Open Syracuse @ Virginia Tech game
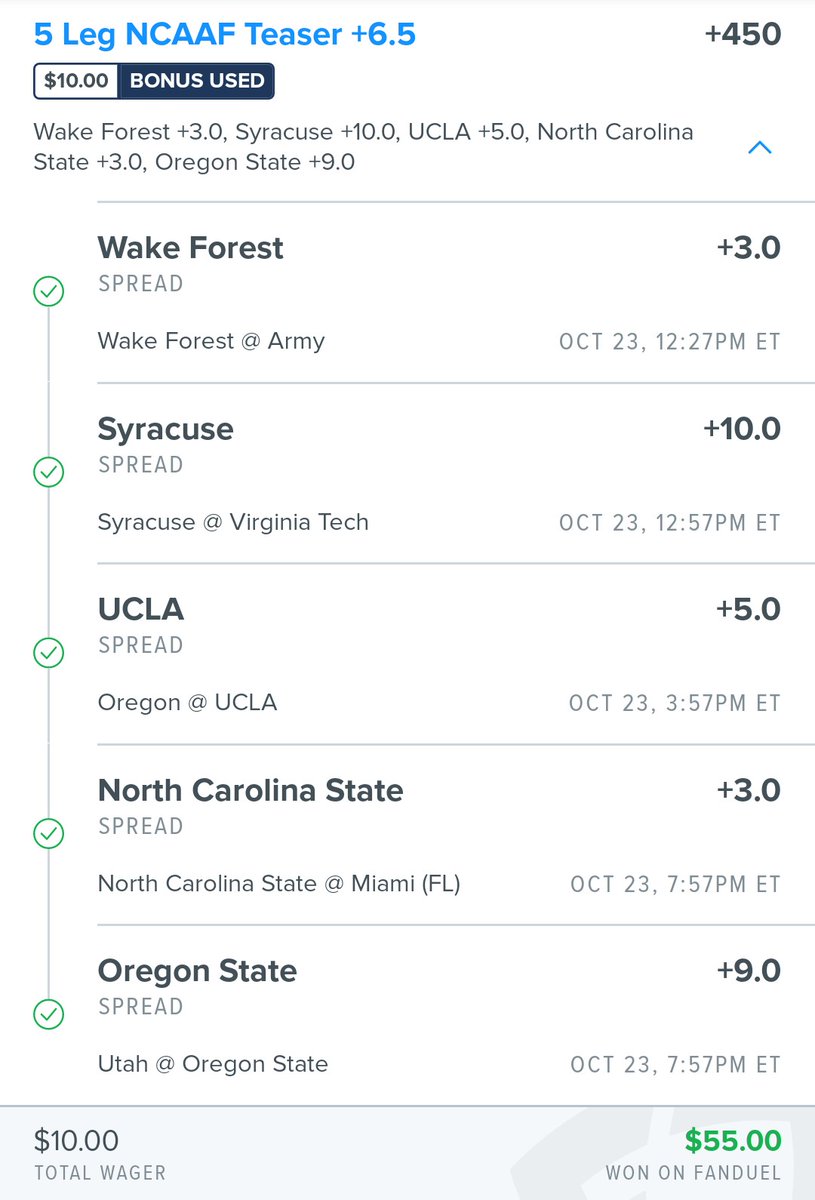 [233, 522]
